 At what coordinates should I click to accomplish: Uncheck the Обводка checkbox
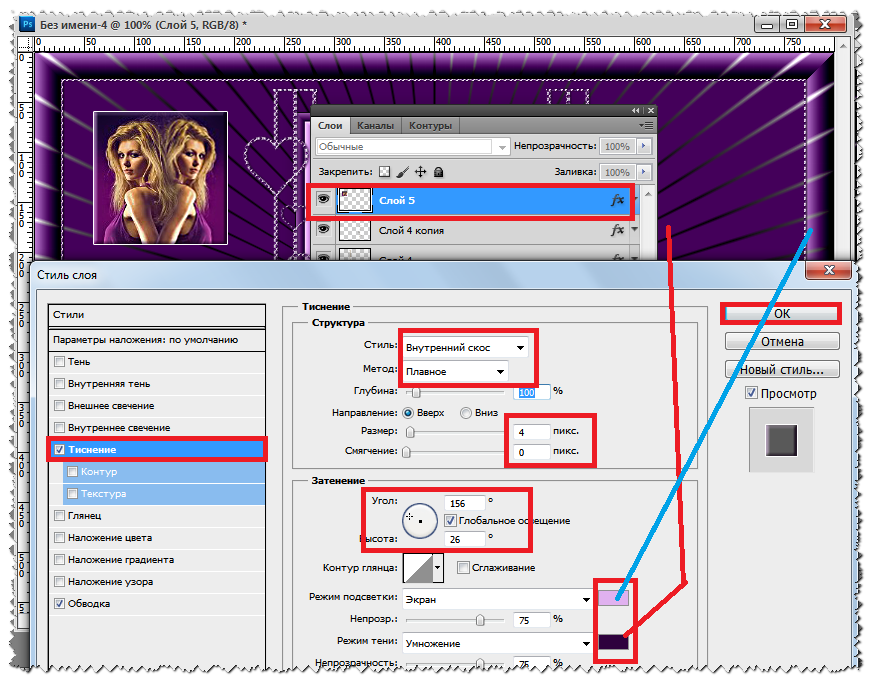[x=60, y=604]
